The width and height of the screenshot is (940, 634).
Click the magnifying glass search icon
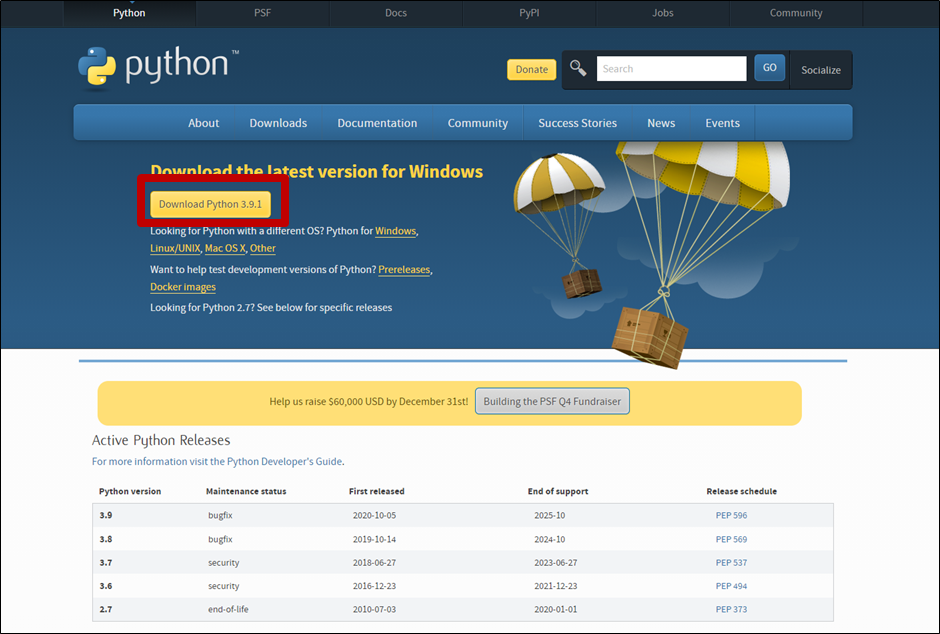point(578,68)
